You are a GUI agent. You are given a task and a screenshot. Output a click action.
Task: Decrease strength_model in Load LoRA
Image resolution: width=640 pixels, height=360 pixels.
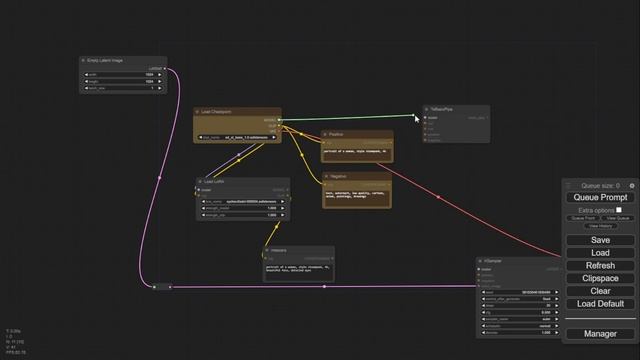coord(203,208)
